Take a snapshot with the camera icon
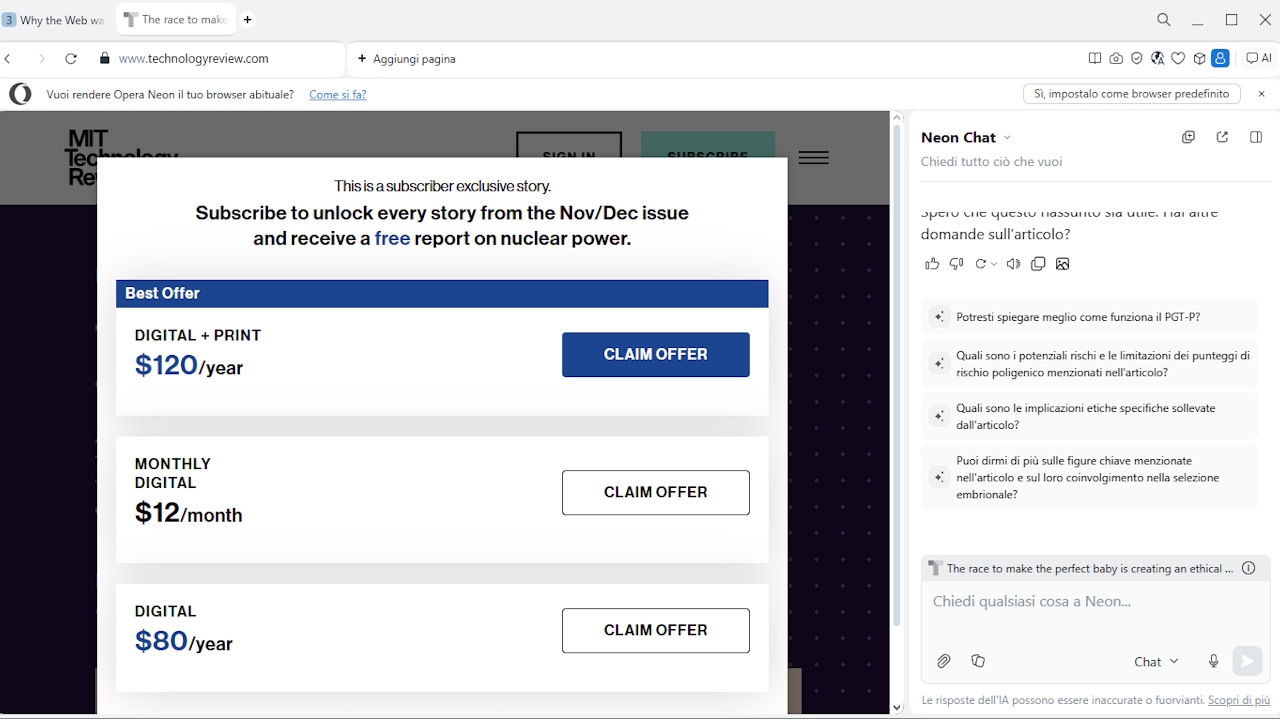 pyautogui.click(x=1116, y=58)
